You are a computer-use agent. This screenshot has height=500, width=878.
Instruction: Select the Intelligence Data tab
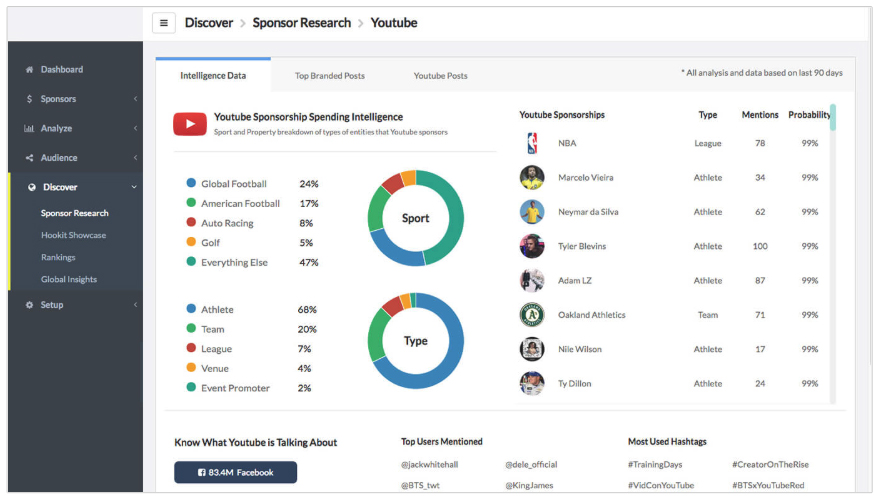coord(213,75)
